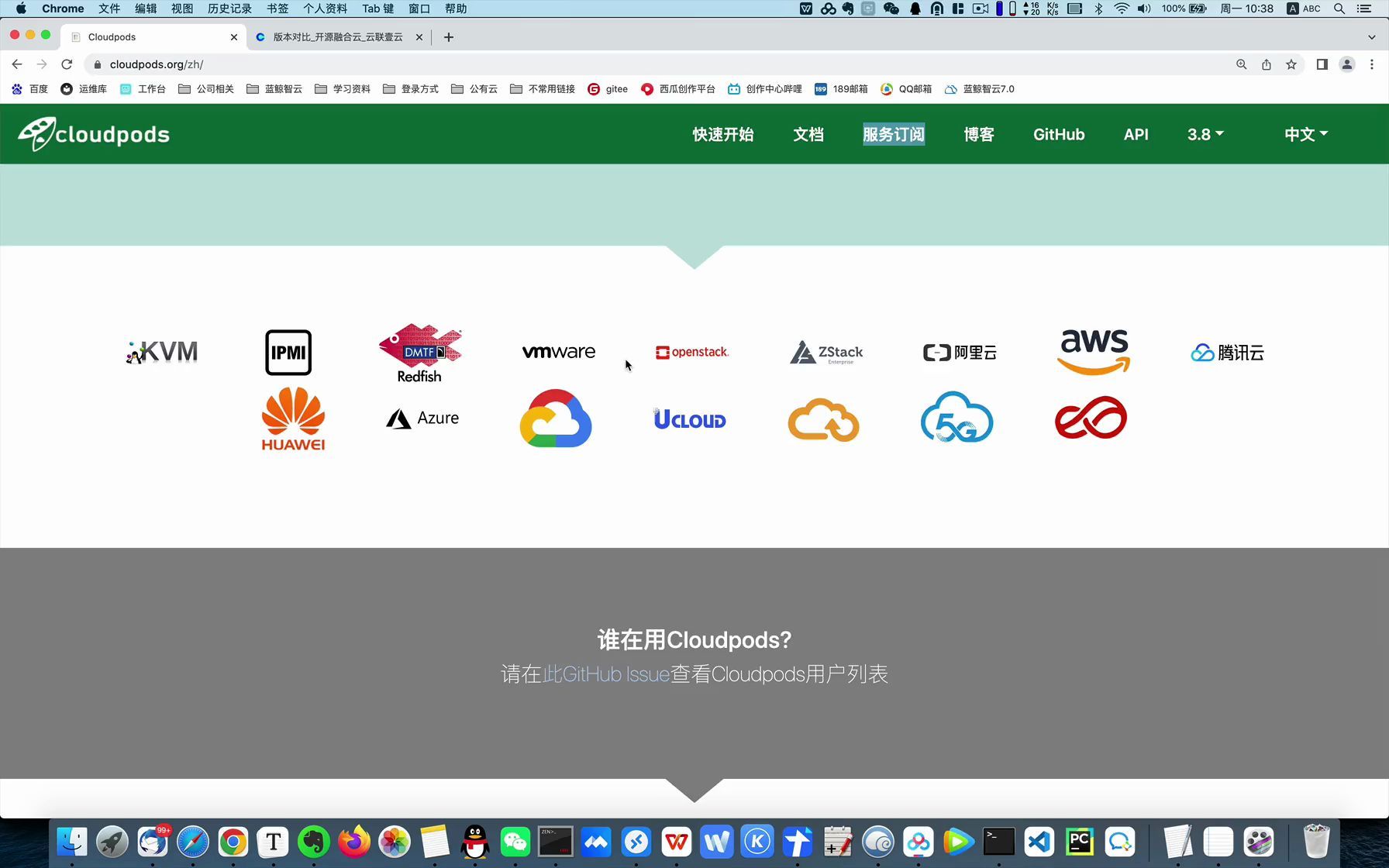This screenshot has height=868, width=1389.
Task: Go back with the browser back arrow
Action: click(x=17, y=64)
